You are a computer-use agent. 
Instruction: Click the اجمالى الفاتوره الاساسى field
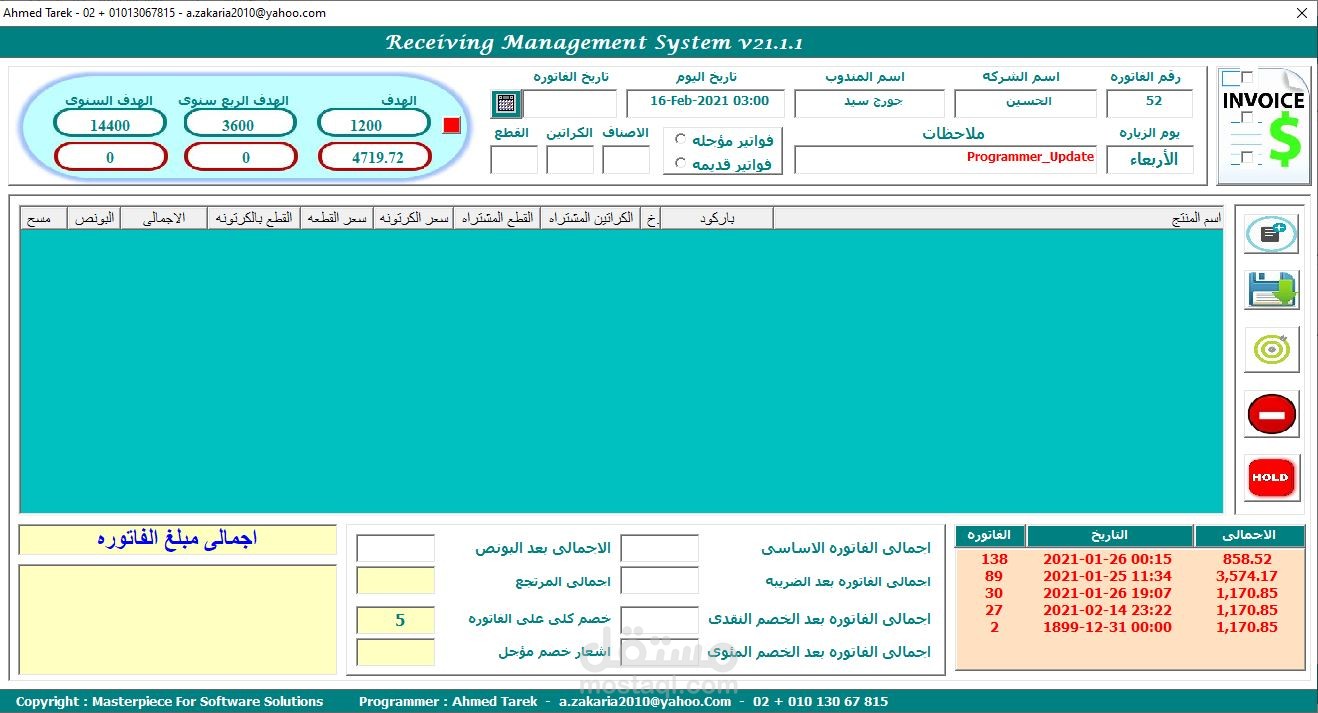pyautogui.click(x=660, y=548)
